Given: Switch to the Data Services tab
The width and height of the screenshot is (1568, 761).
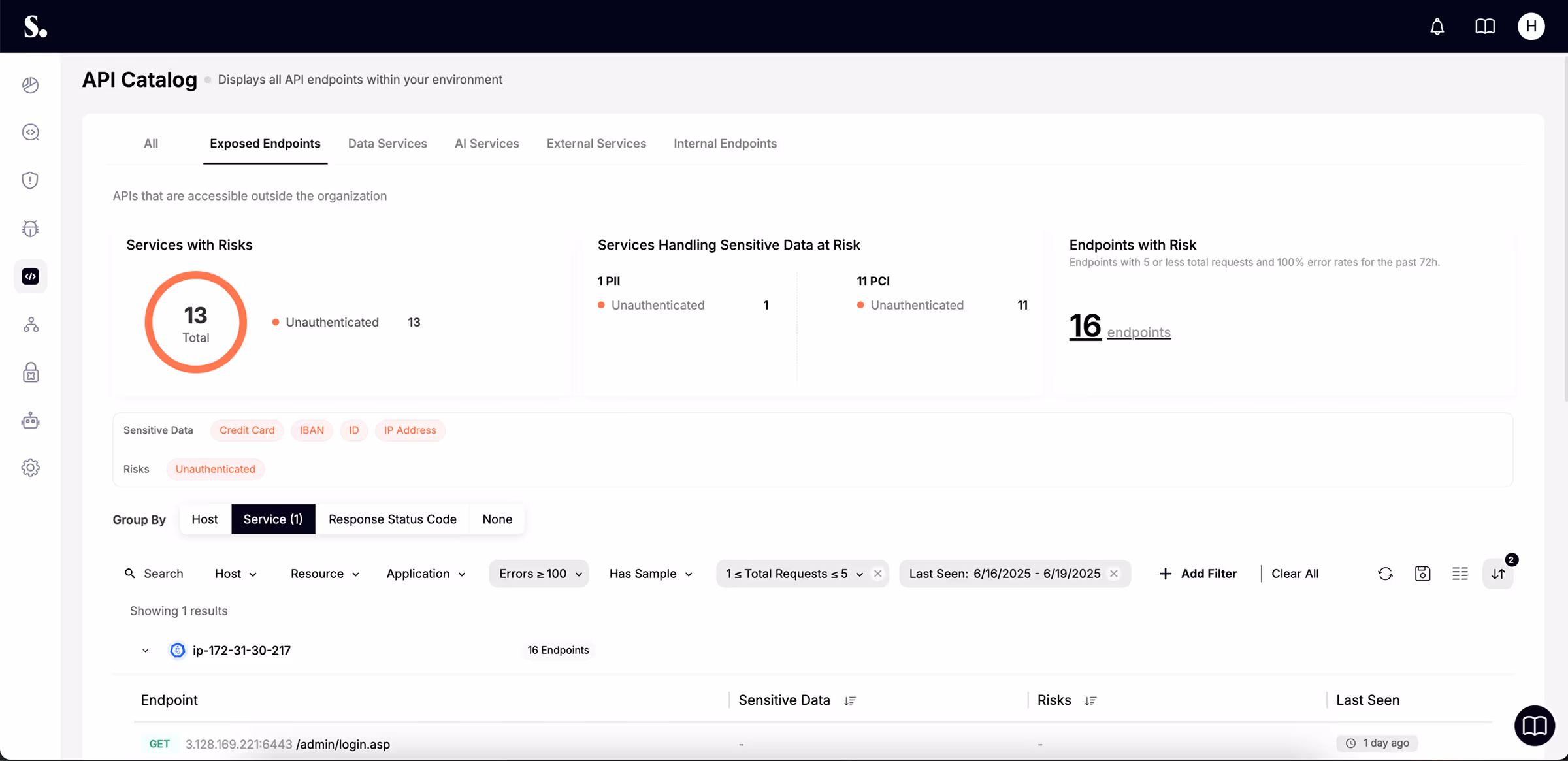Looking at the screenshot, I should (387, 144).
